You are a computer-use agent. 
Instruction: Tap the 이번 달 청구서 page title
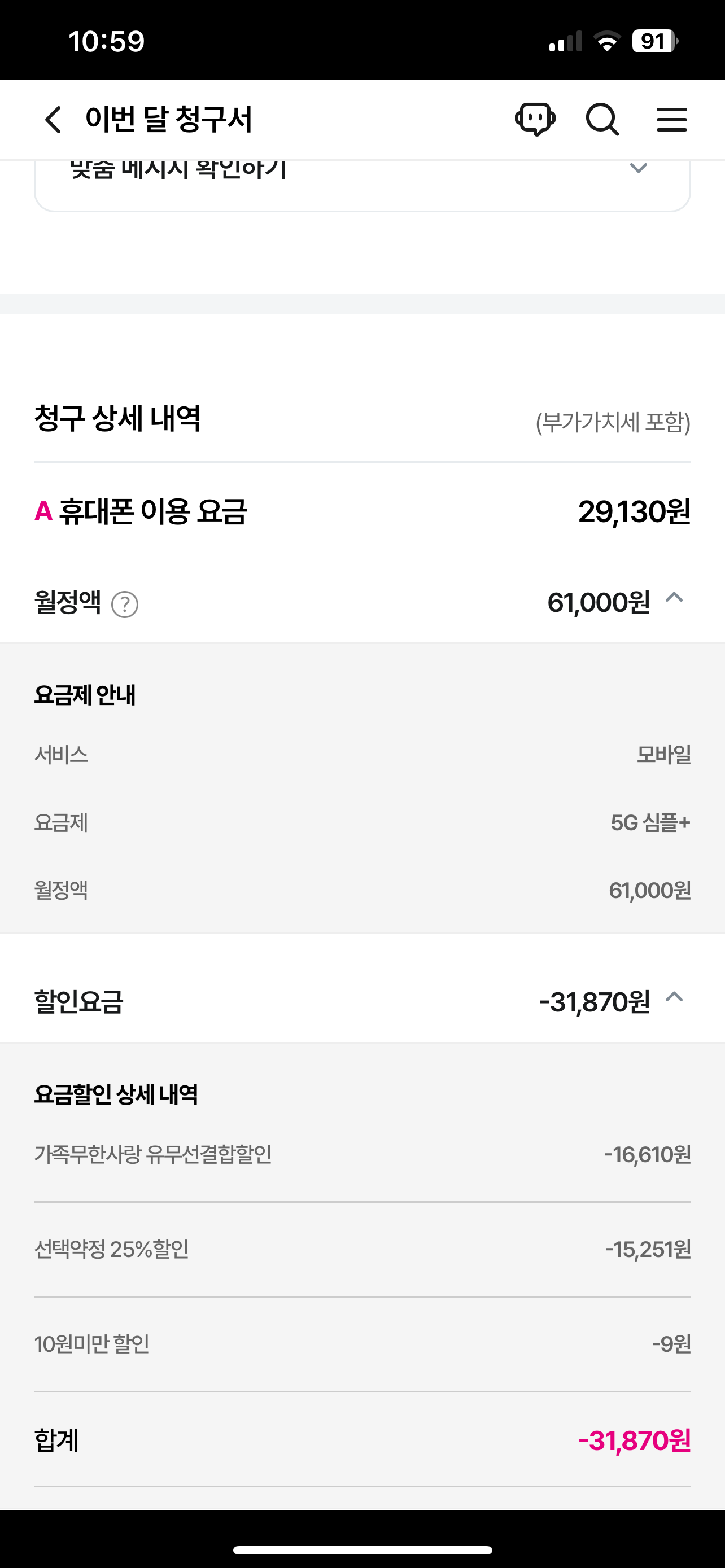(x=169, y=119)
